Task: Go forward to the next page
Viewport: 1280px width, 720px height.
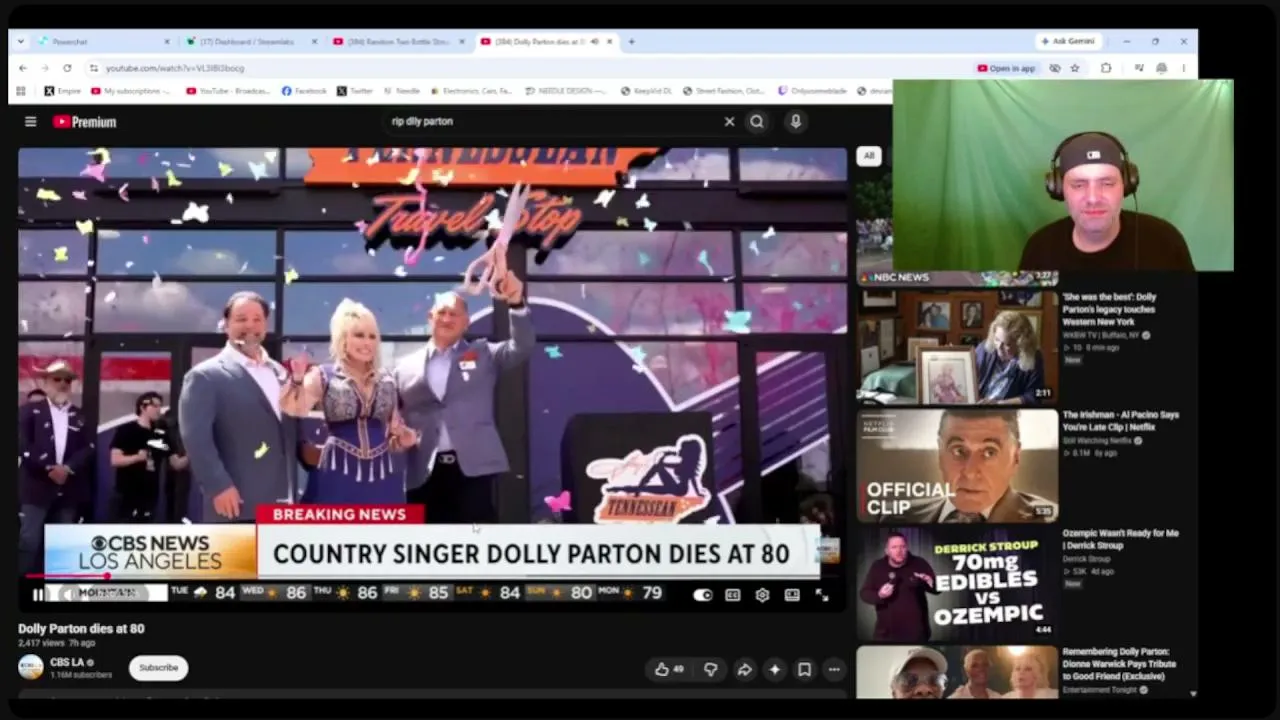Action: tap(45, 68)
